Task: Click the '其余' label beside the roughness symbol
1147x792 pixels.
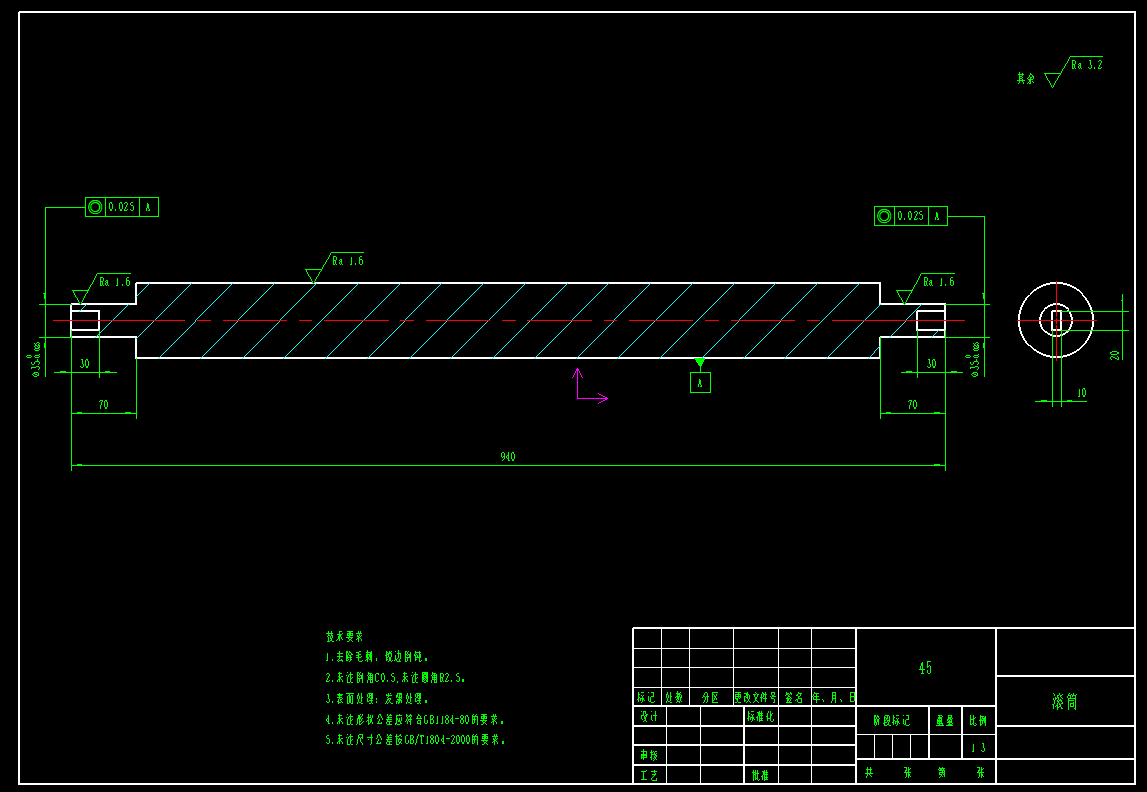Action: 1026,78
